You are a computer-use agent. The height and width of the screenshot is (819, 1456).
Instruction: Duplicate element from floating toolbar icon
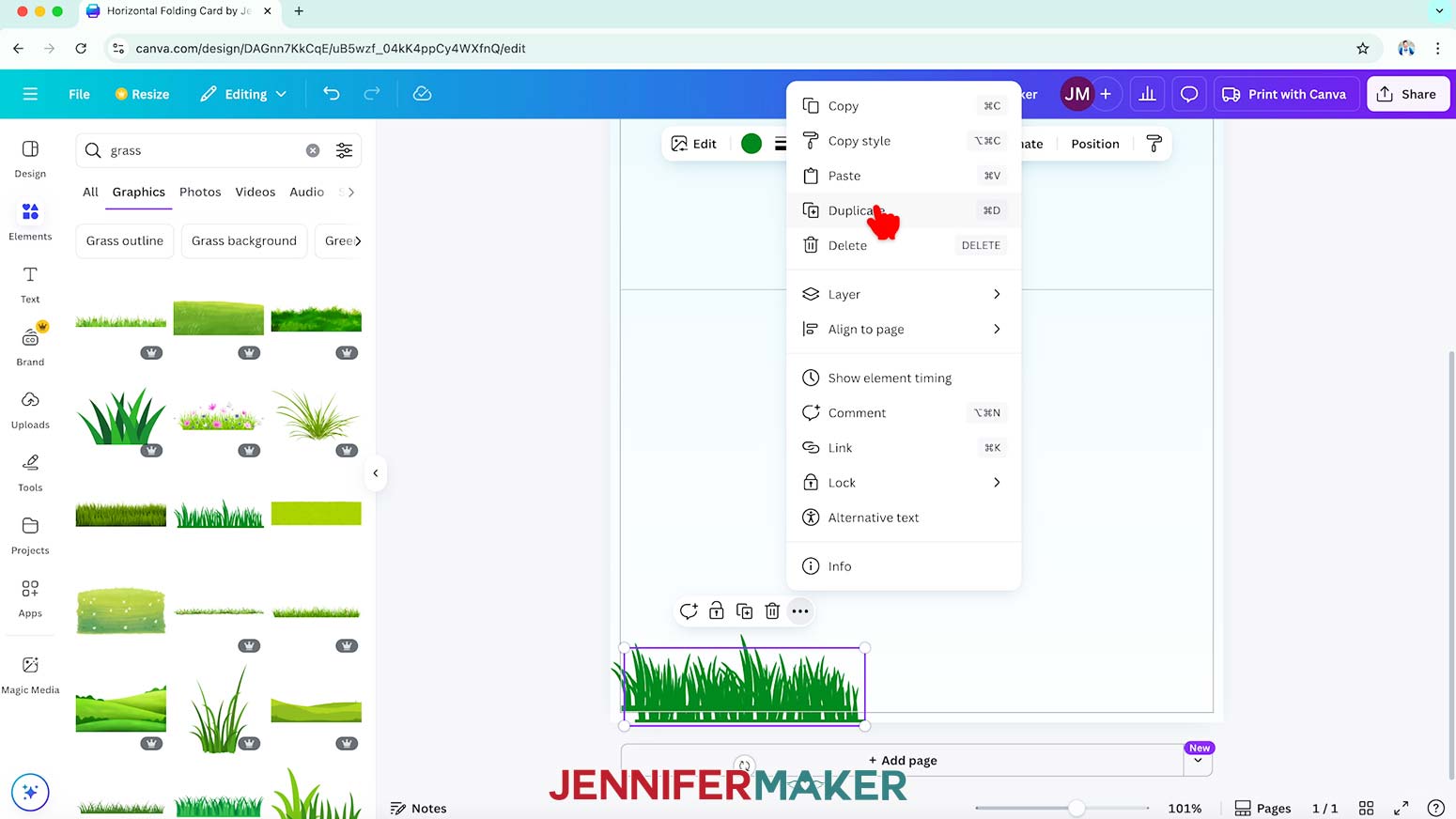click(745, 611)
